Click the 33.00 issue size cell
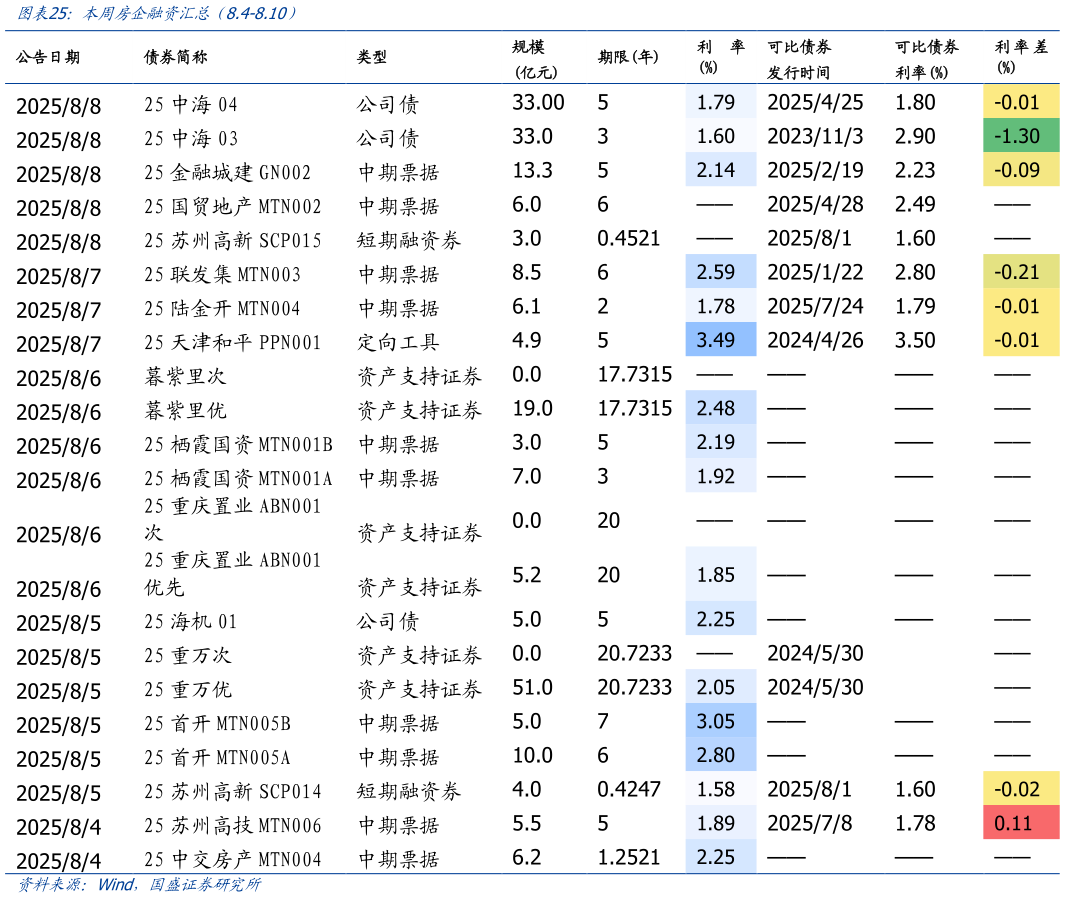Image resolution: width=1065 pixels, height=898 pixels. coord(538,103)
